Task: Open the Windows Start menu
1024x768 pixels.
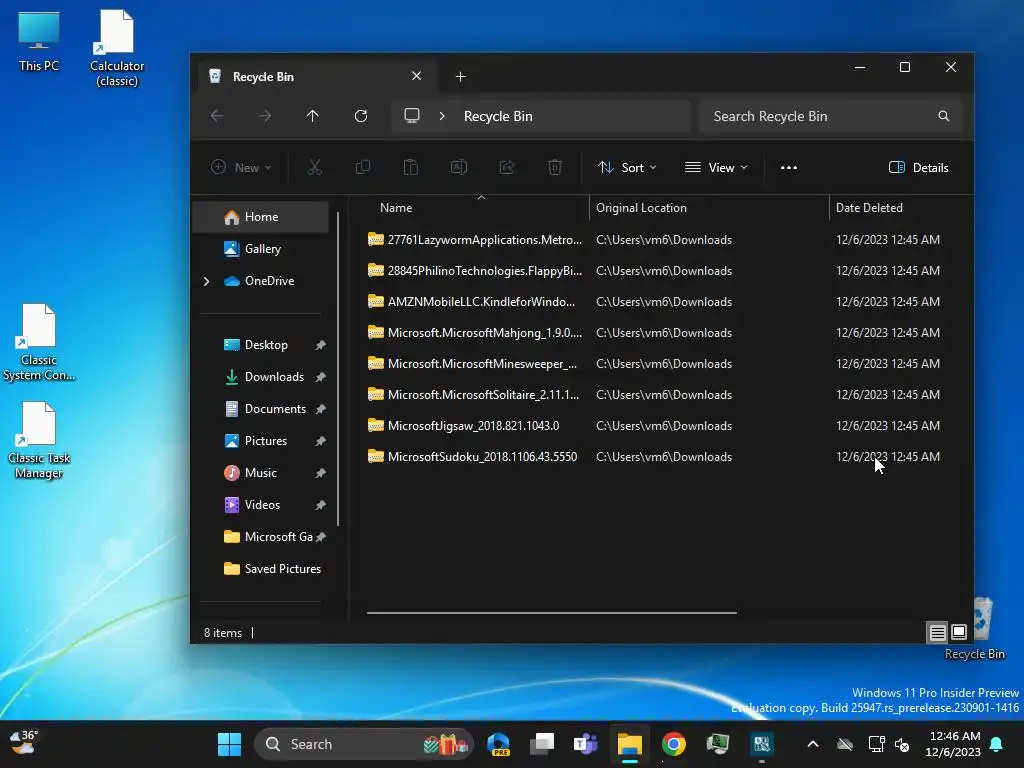Action: [229, 744]
